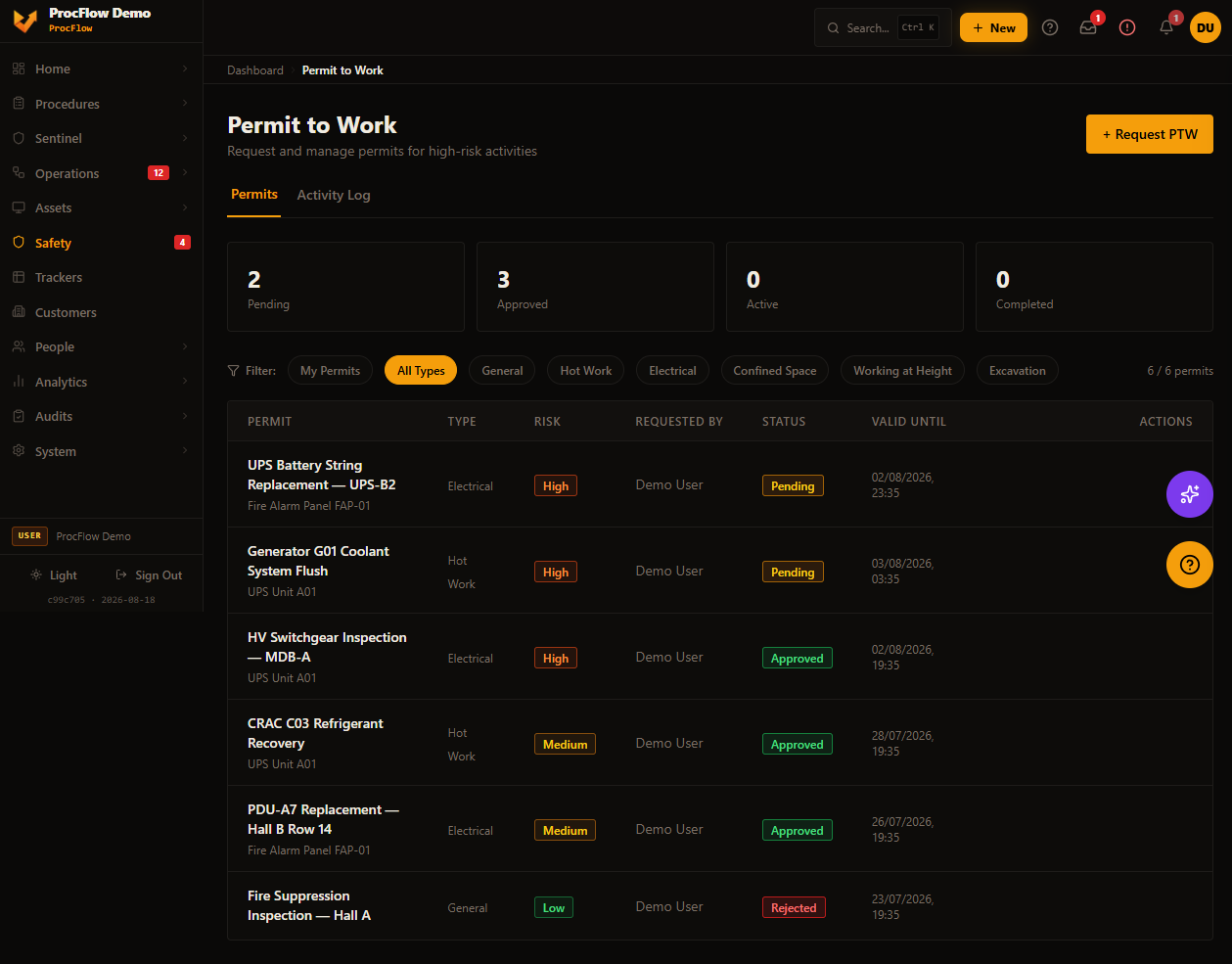The height and width of the screenshot is (964, 1232).
Task: Open the Pending permits stat card
Action: [345, 287]
